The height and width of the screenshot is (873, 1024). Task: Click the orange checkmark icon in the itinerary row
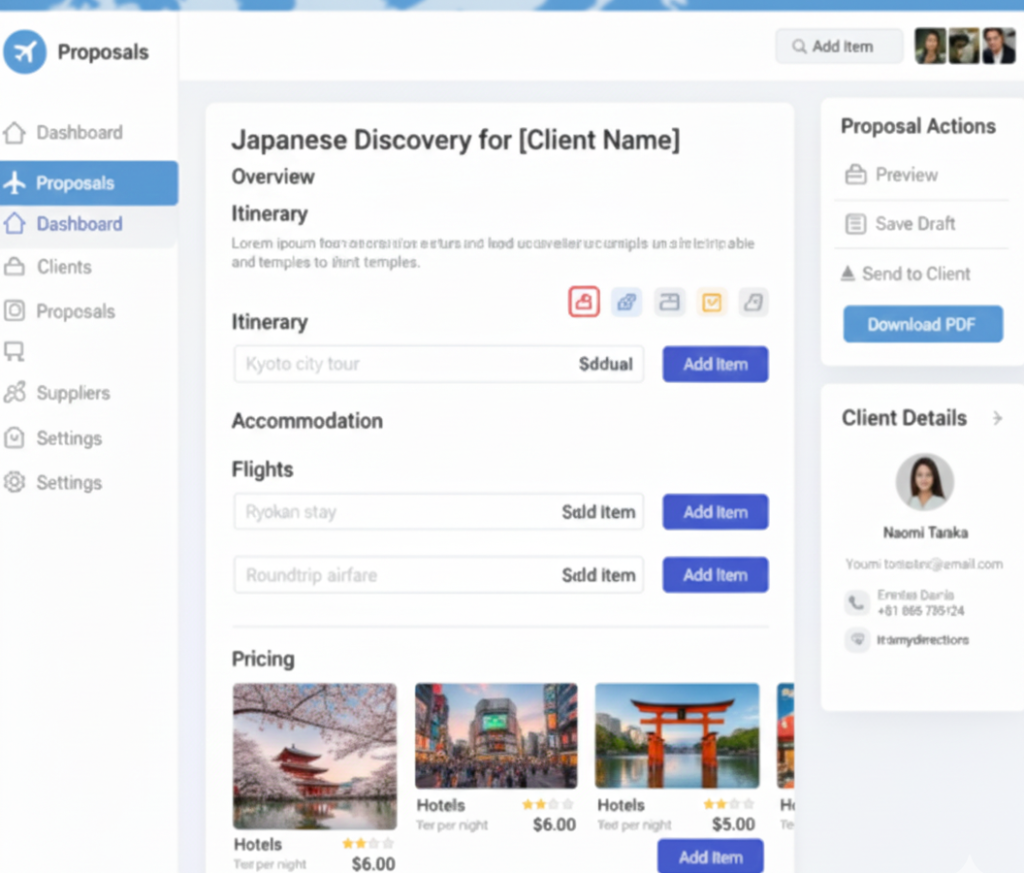(x=712, y=301)
